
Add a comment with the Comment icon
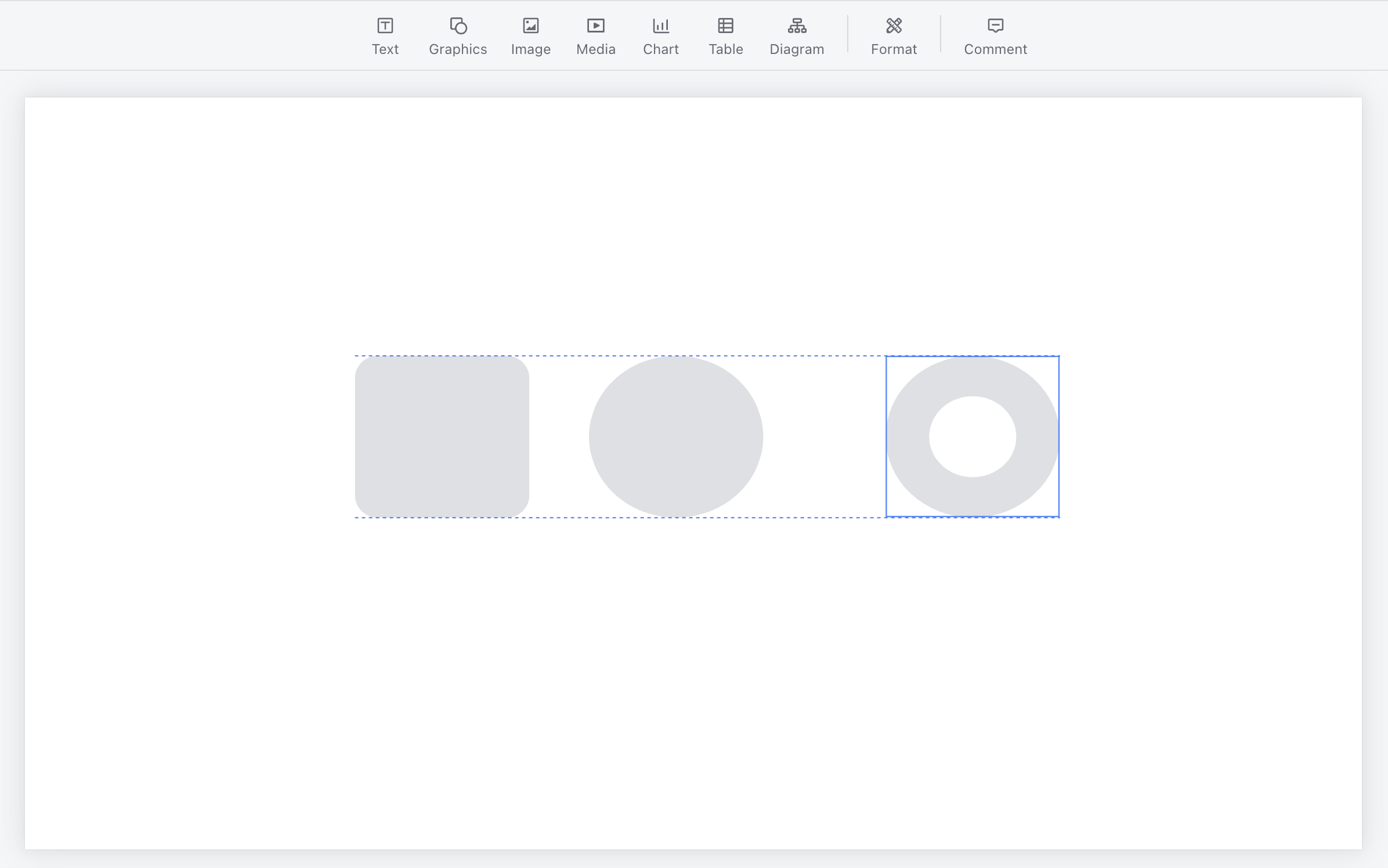pyautogui.click(x=995, y=26)
